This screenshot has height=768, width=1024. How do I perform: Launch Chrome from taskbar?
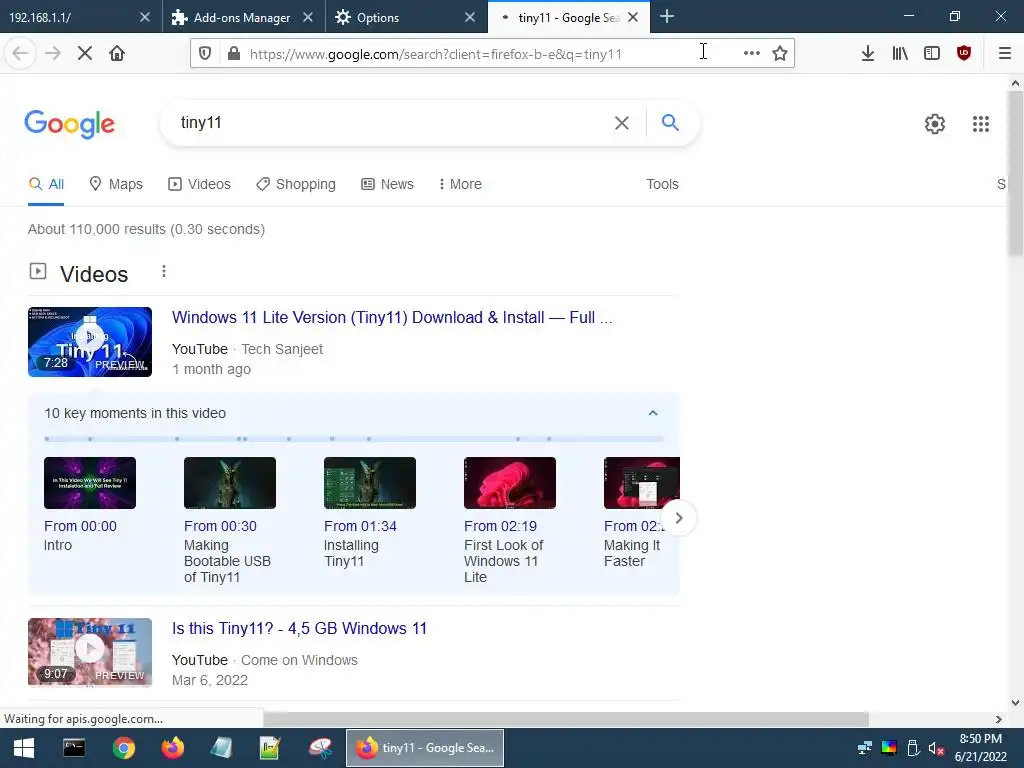pyautogui.click(x=123, y=748)
